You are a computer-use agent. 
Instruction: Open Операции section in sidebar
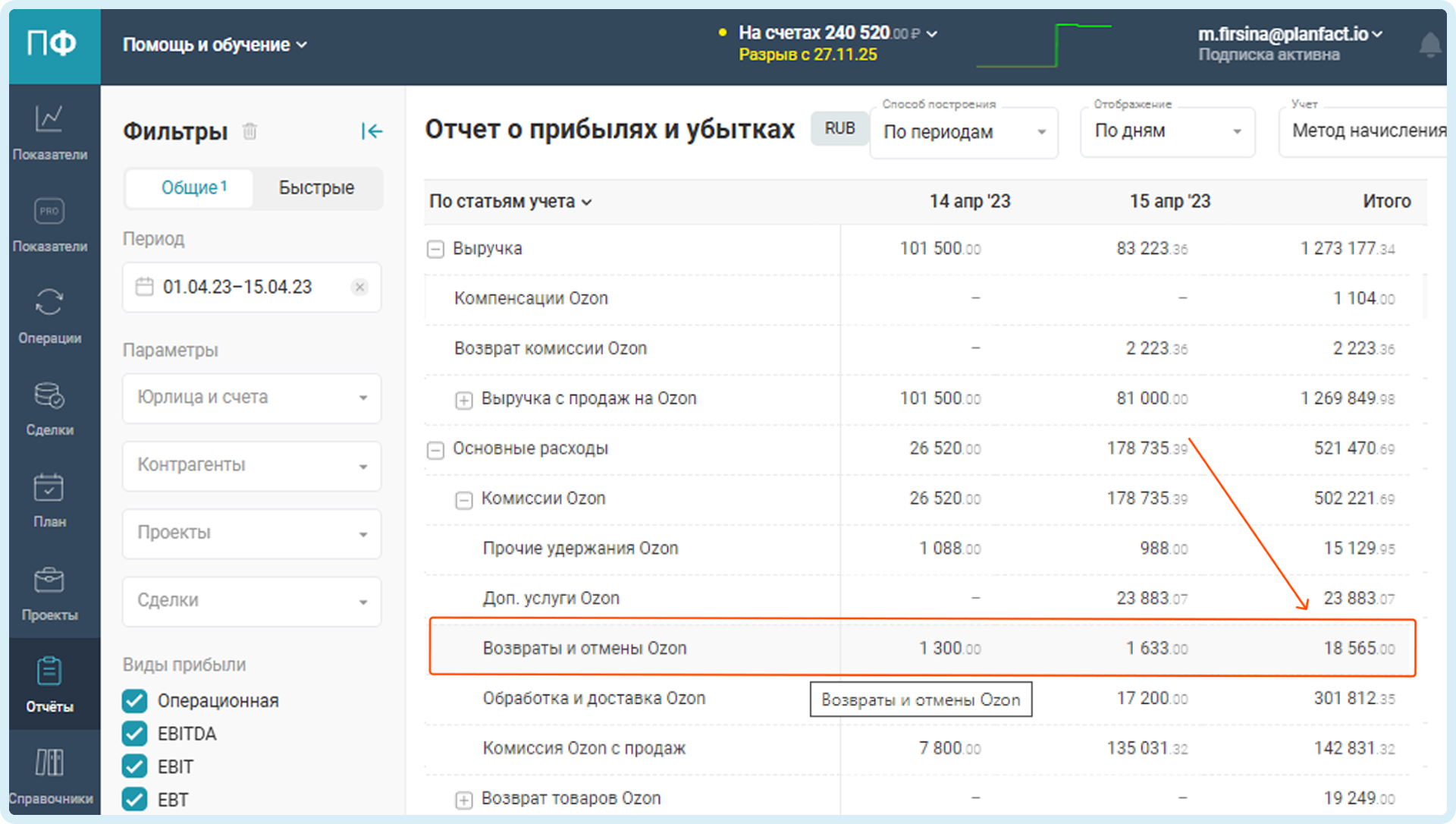(49, 316)
